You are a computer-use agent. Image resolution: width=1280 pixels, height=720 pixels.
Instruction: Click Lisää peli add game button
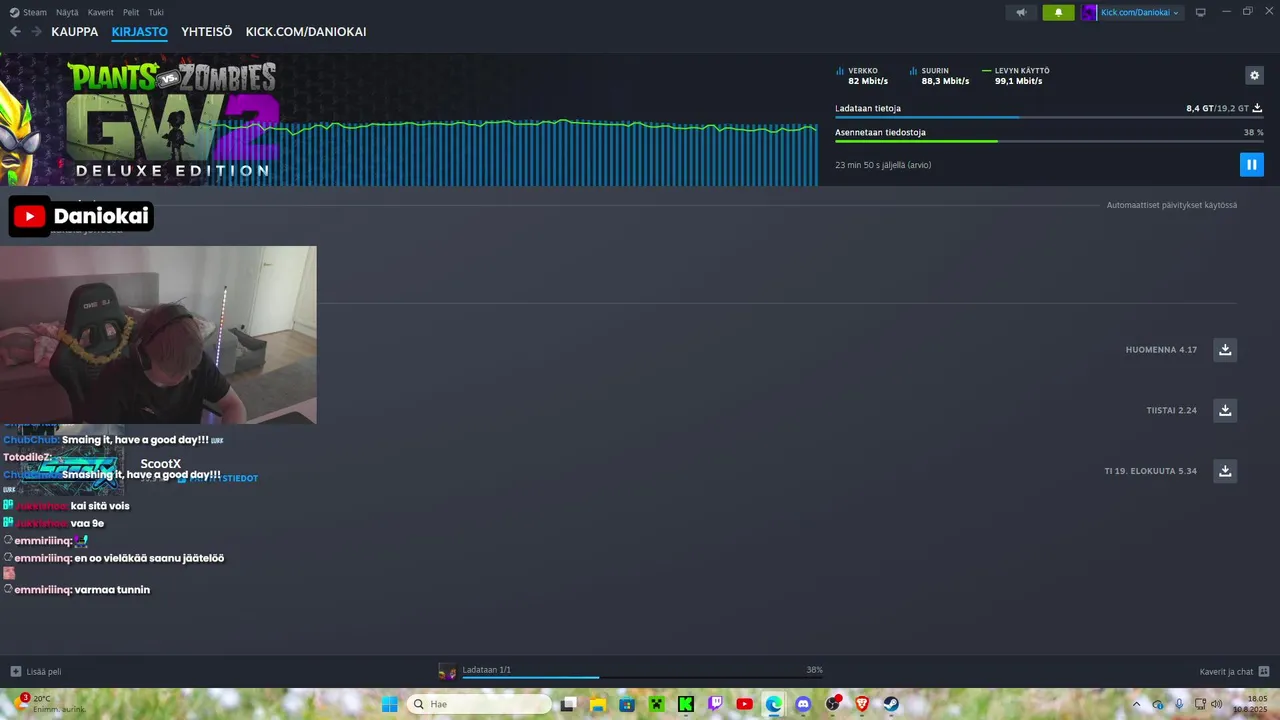click(36, 671)
